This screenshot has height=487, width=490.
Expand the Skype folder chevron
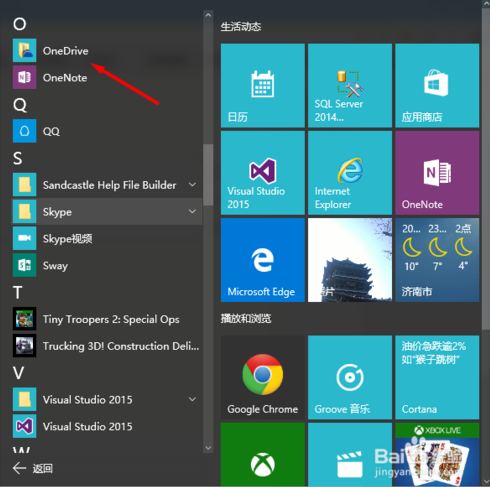click(x=192, y=211)
